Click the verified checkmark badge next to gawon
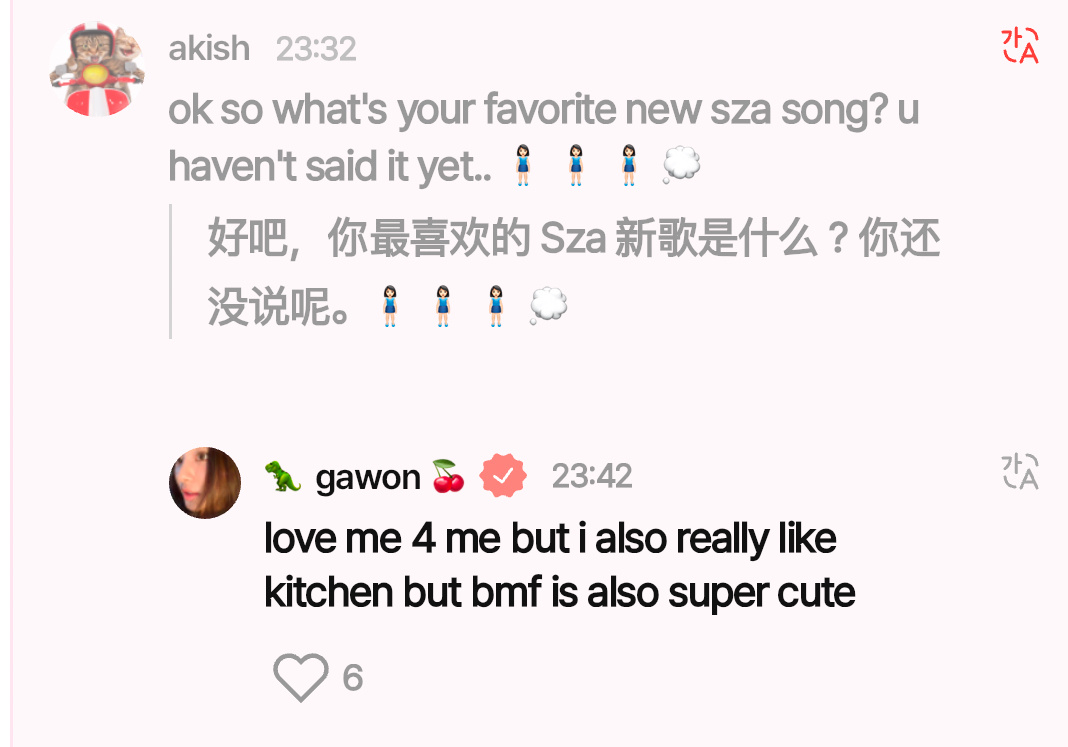Screen dimensions: 1068x747 503,475
